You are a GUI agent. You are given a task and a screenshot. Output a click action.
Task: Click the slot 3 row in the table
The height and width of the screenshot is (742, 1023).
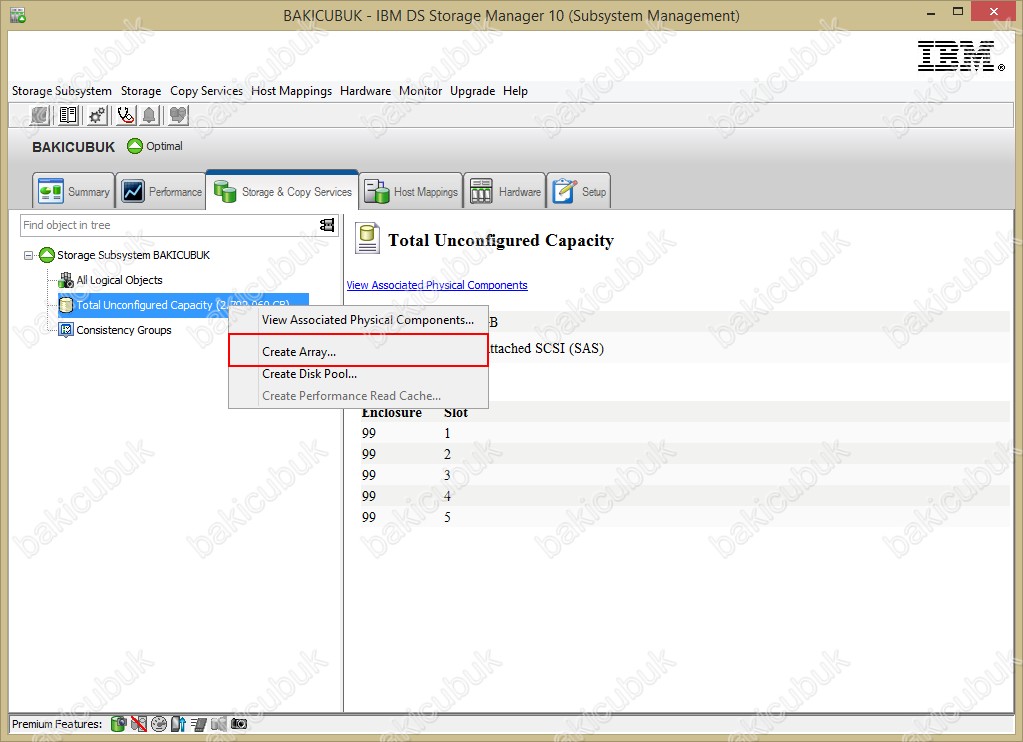pyautogui.click(x=685, y=474)
